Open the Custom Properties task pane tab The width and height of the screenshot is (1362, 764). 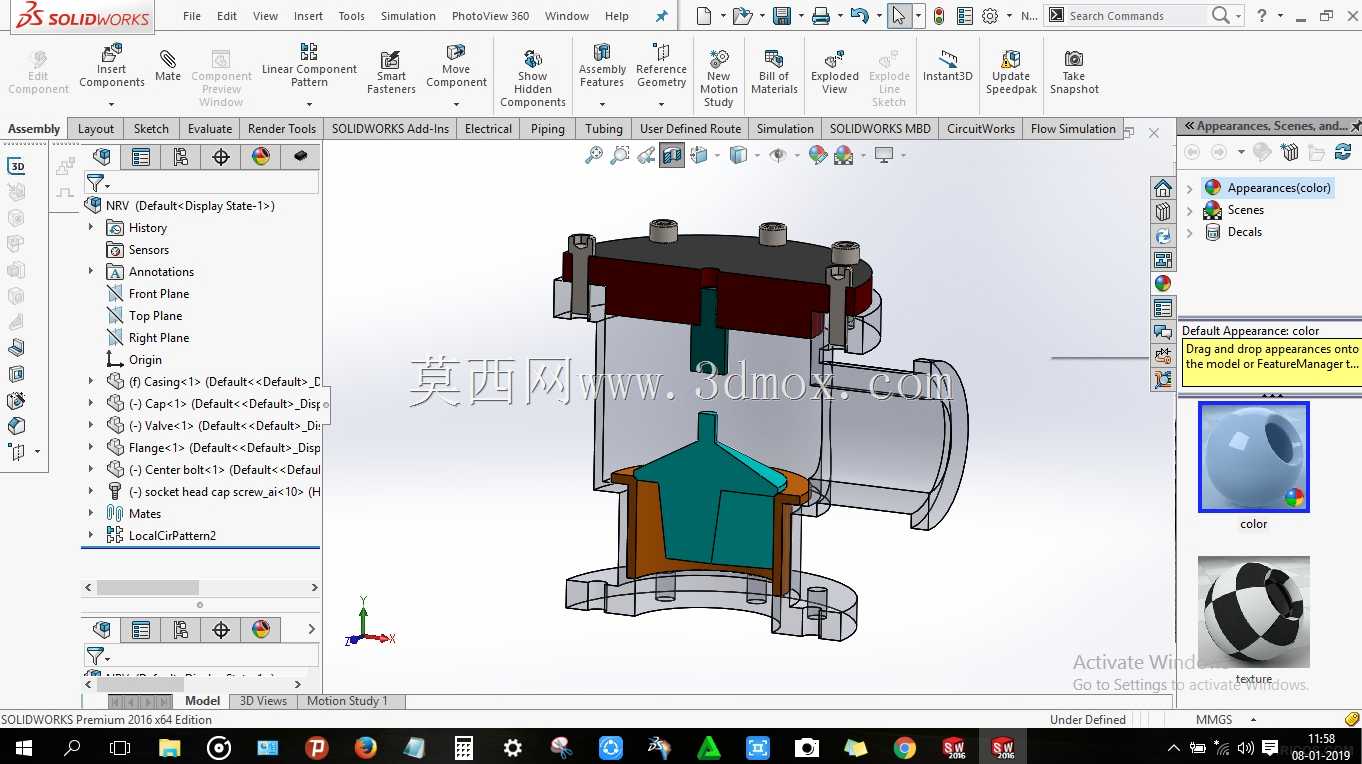(x=1163, y=308)
